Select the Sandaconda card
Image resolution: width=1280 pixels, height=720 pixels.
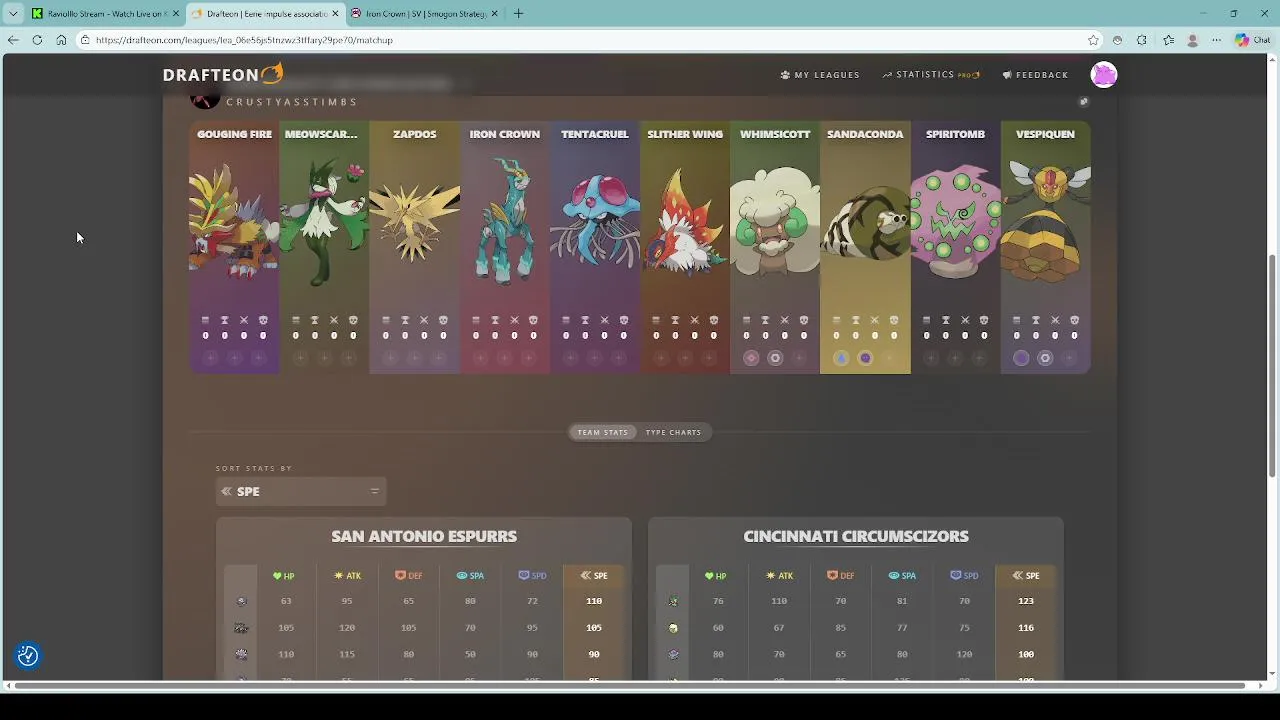coord(865,248)
